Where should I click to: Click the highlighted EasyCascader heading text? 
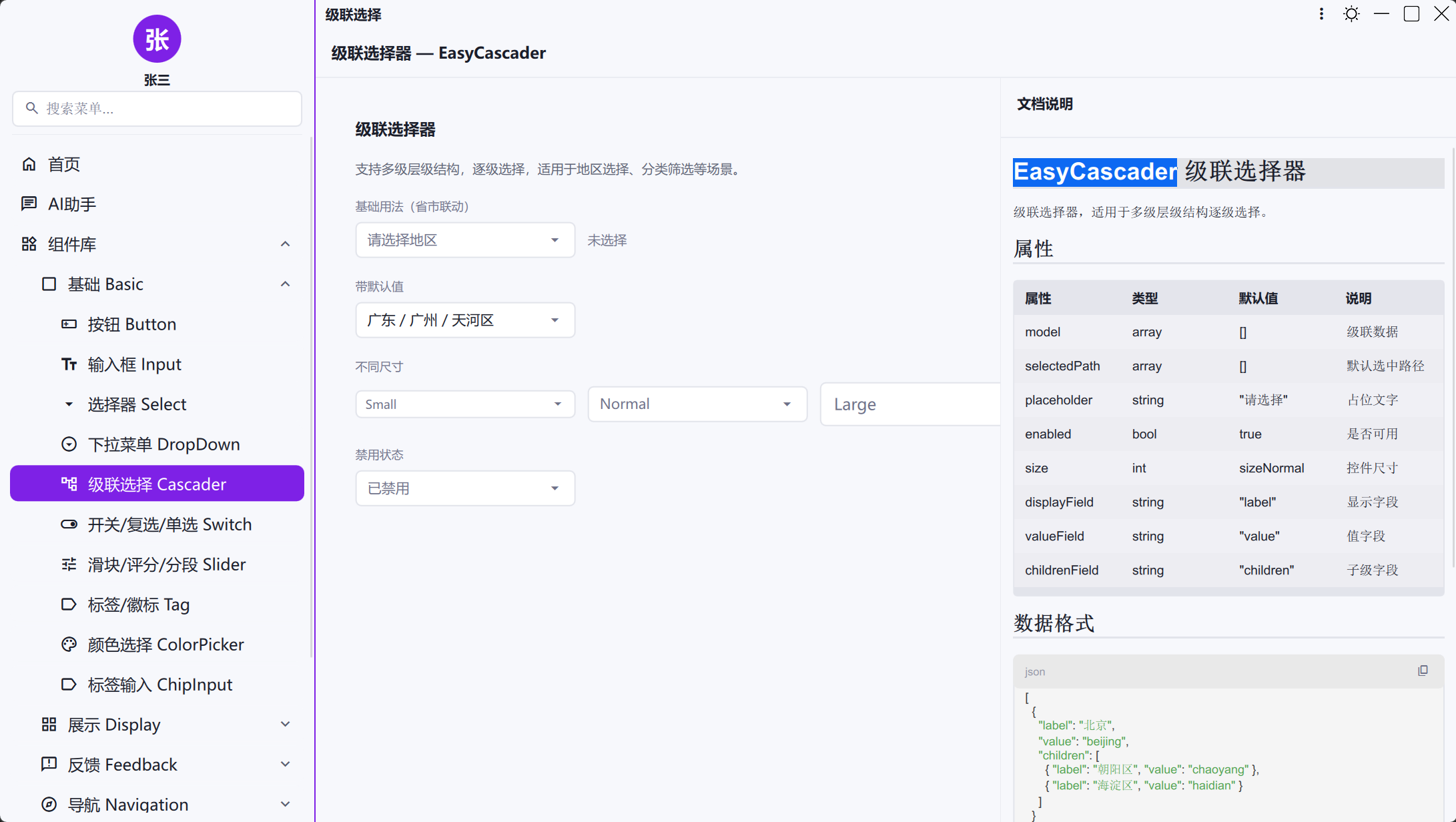tap(1094, 171)
